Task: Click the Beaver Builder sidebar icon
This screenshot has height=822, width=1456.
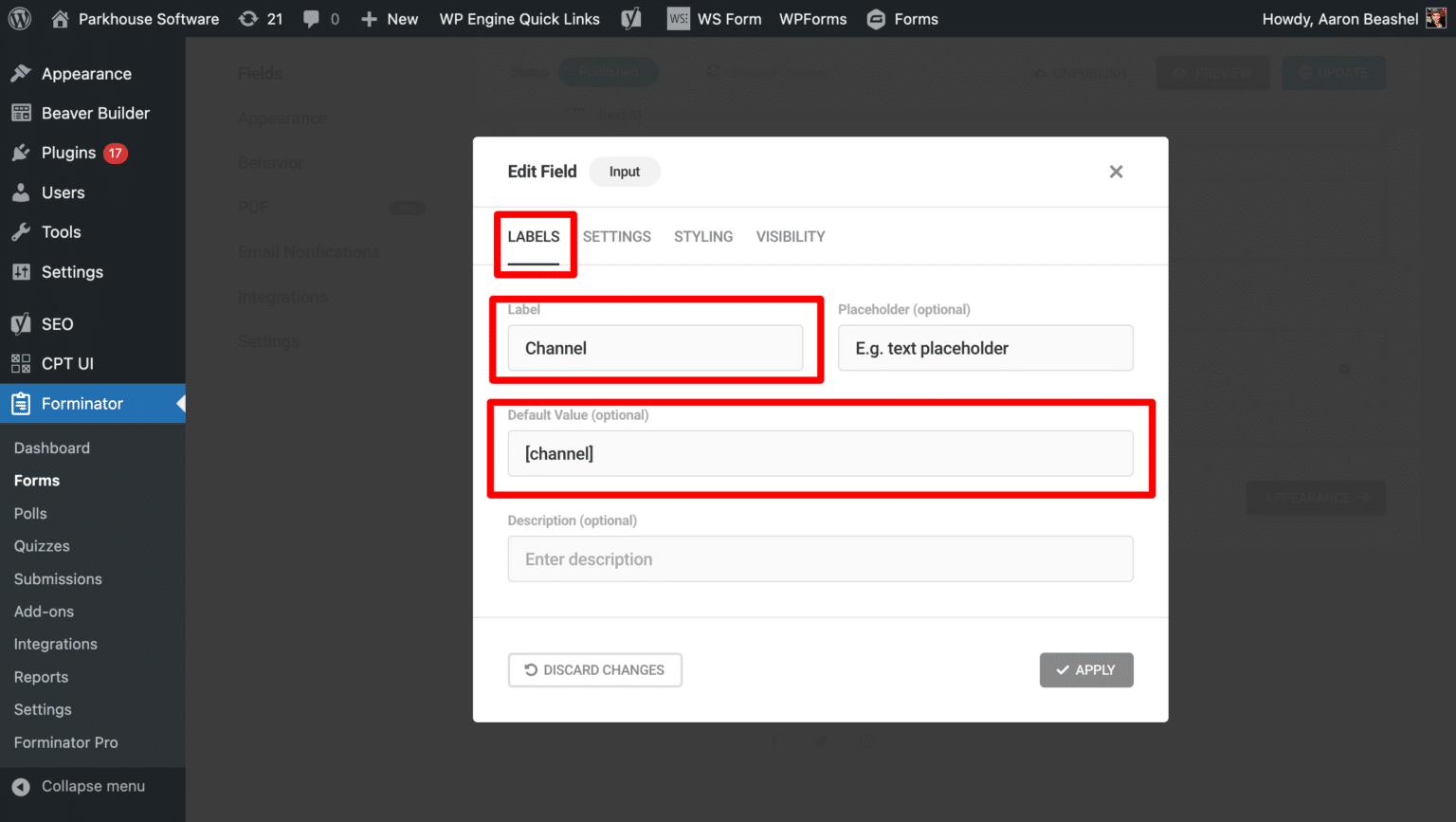Action: (21, 113)
